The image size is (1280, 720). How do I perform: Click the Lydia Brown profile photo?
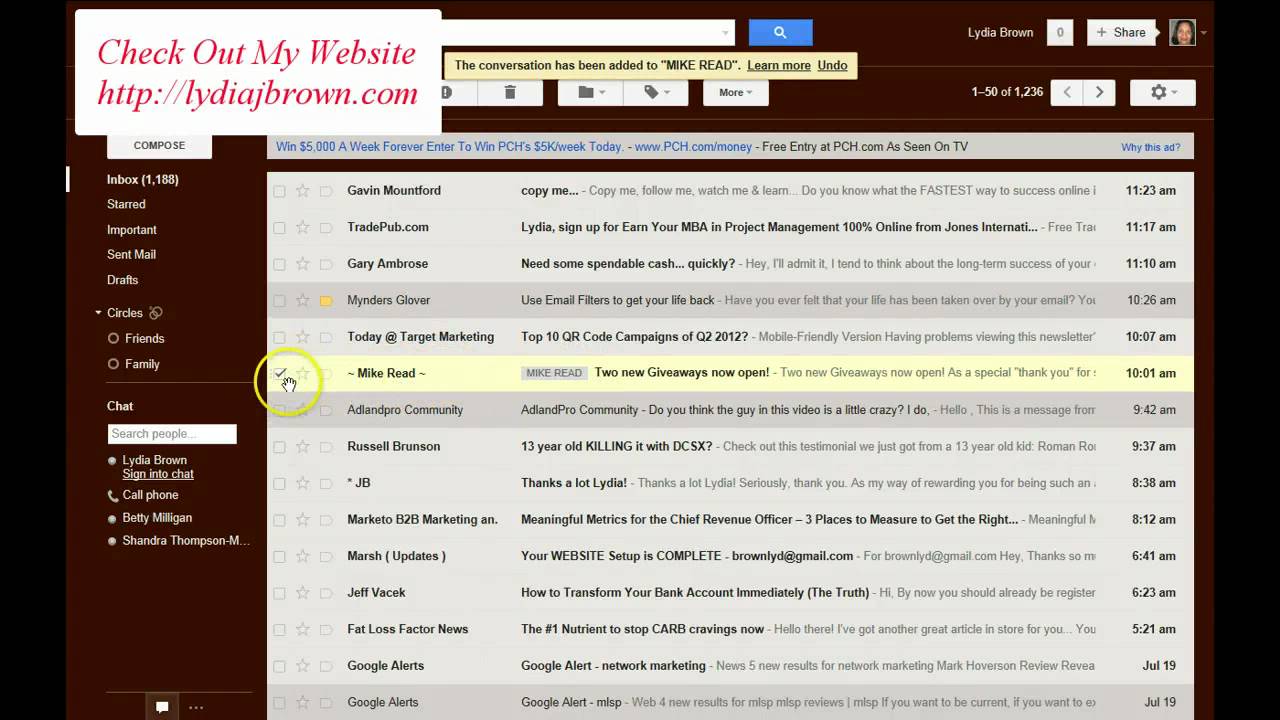pos(1182,32)
